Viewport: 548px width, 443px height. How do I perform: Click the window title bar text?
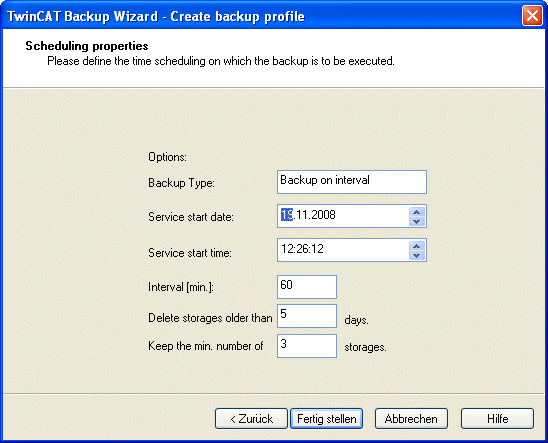pos(156,16)
